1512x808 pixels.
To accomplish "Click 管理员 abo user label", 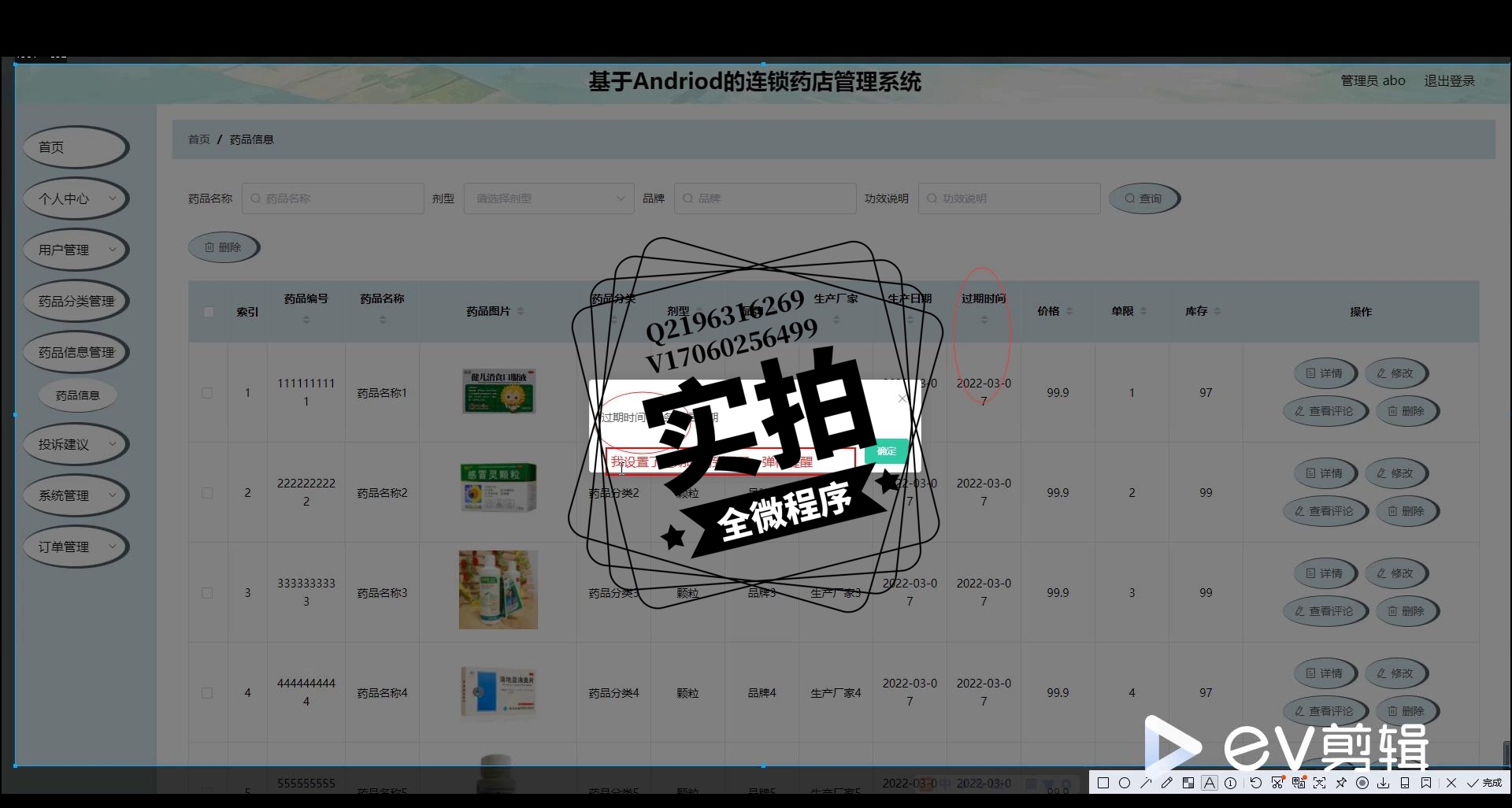I will point(1373,81).
